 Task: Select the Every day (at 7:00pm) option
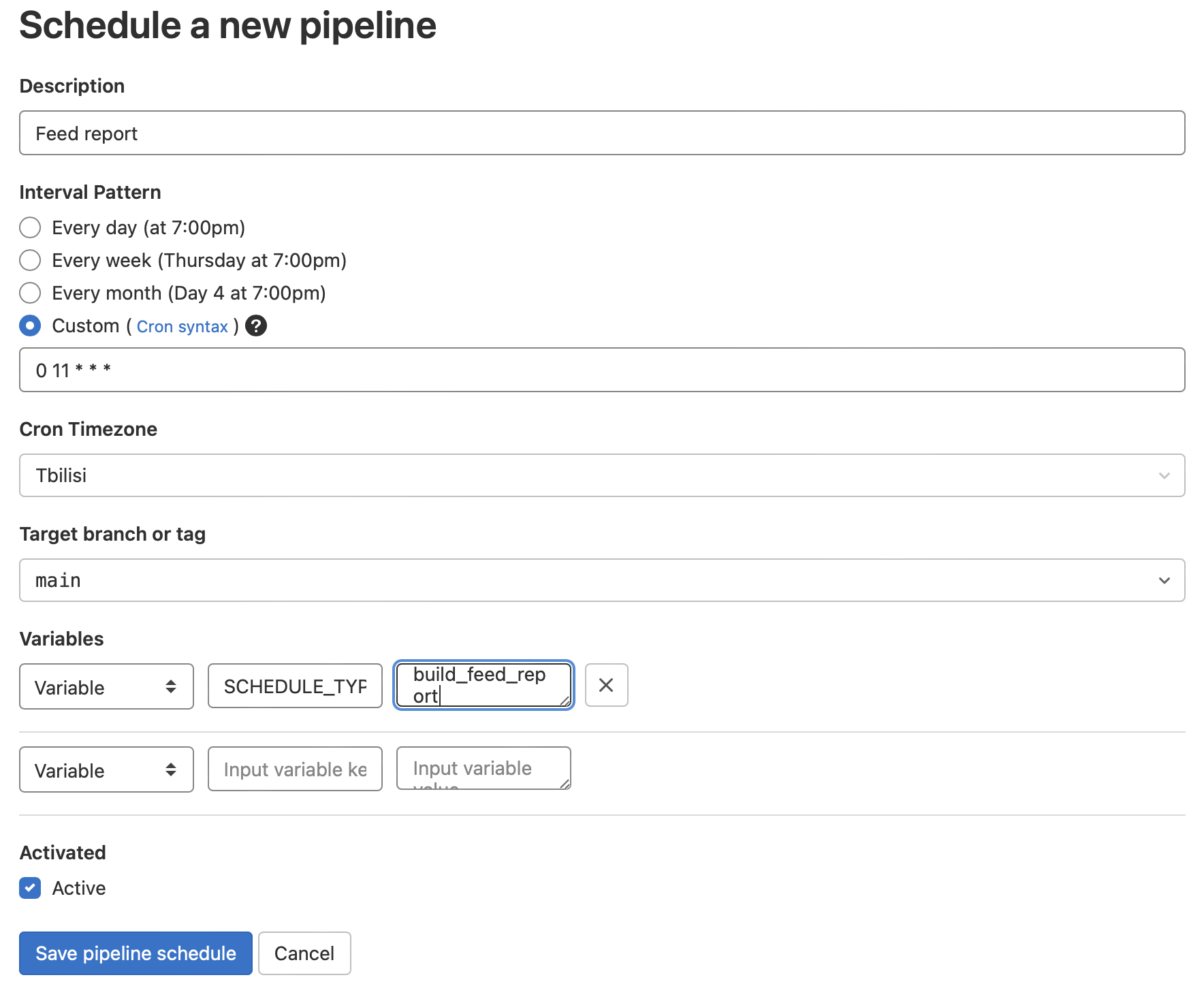click(x=30, y=227)
